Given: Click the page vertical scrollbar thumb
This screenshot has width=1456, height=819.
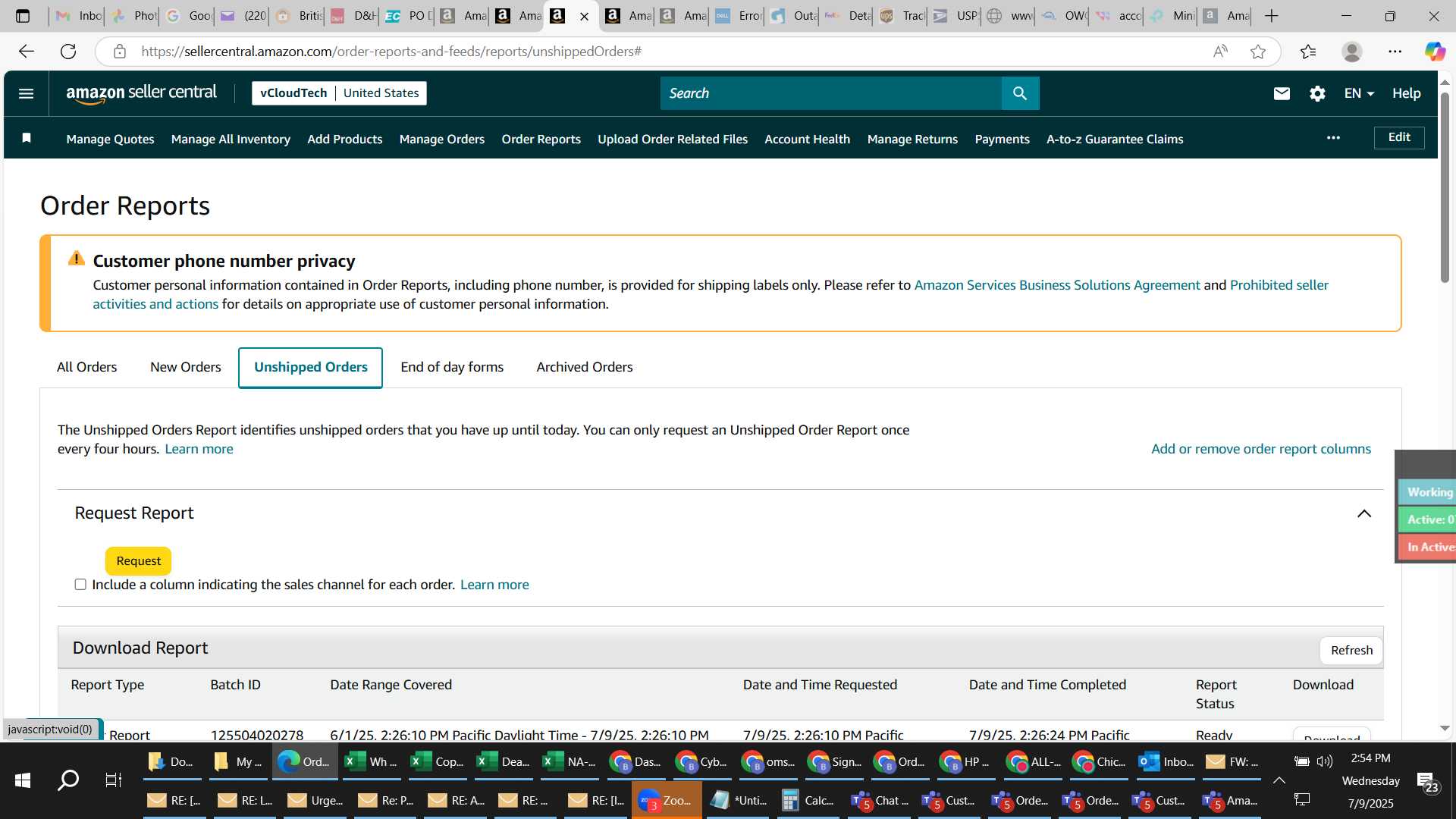Looking at the screenshot, I should click(x=1445, y=188).
